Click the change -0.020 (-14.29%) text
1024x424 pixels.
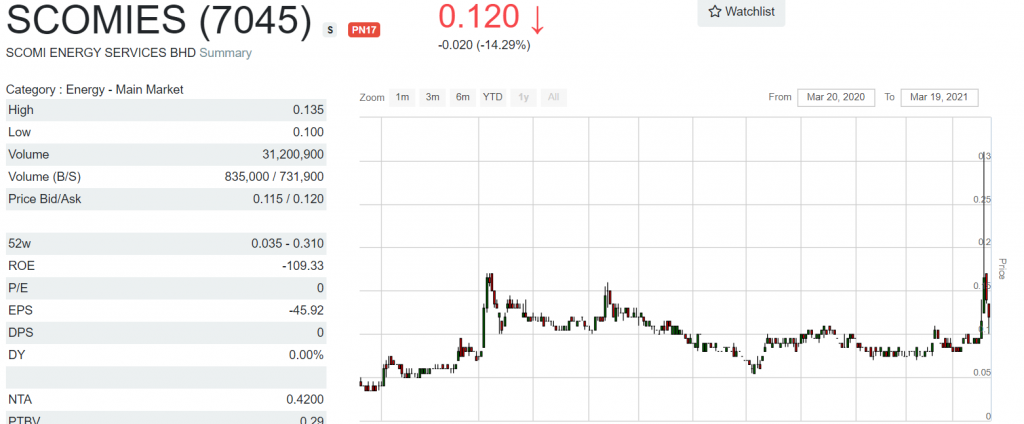tap(484, 45)
